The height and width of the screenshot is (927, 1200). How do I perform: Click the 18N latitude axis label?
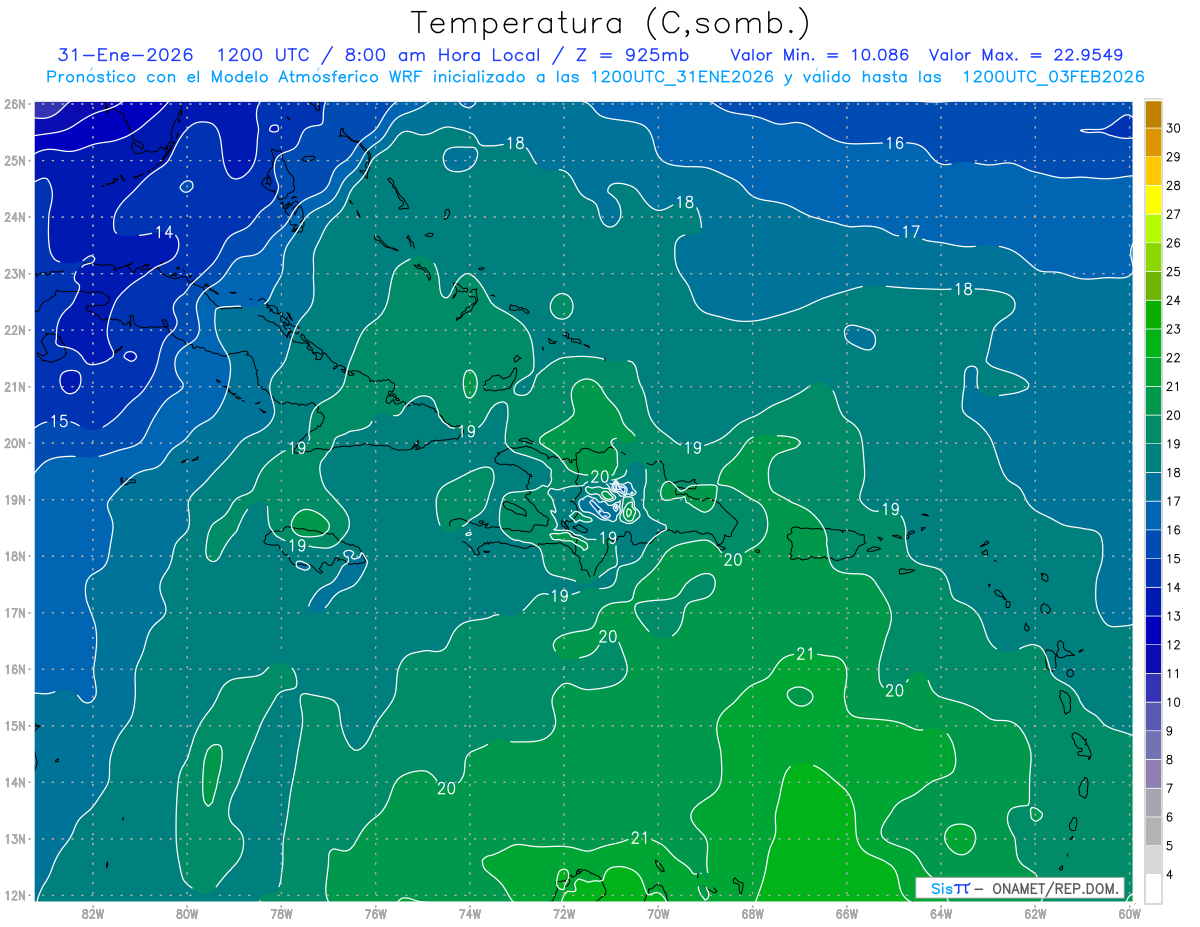[14, 556]
